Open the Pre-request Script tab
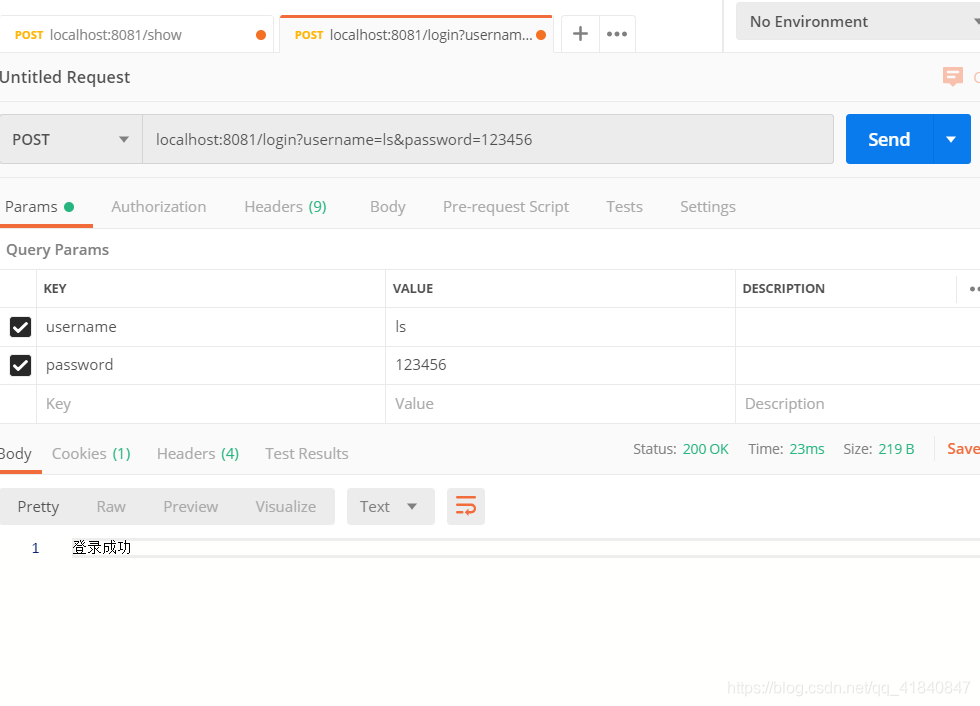Image resolution: width=980 pixels, height=706 pixels. [506, 207]
